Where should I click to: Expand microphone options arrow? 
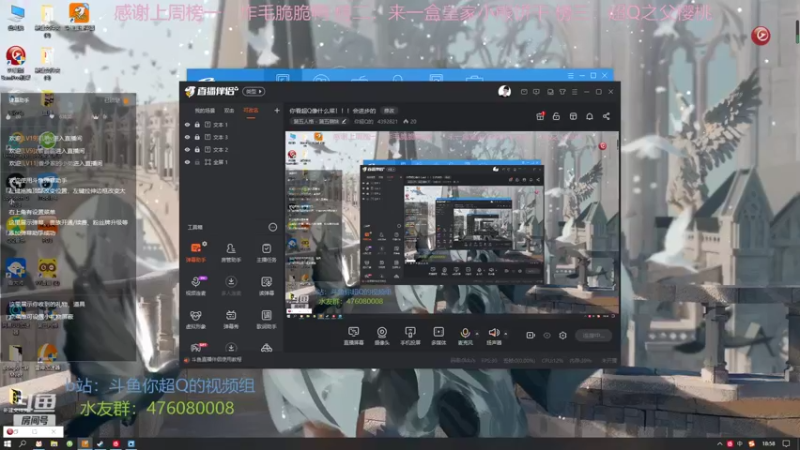click(x=477, y=334)
